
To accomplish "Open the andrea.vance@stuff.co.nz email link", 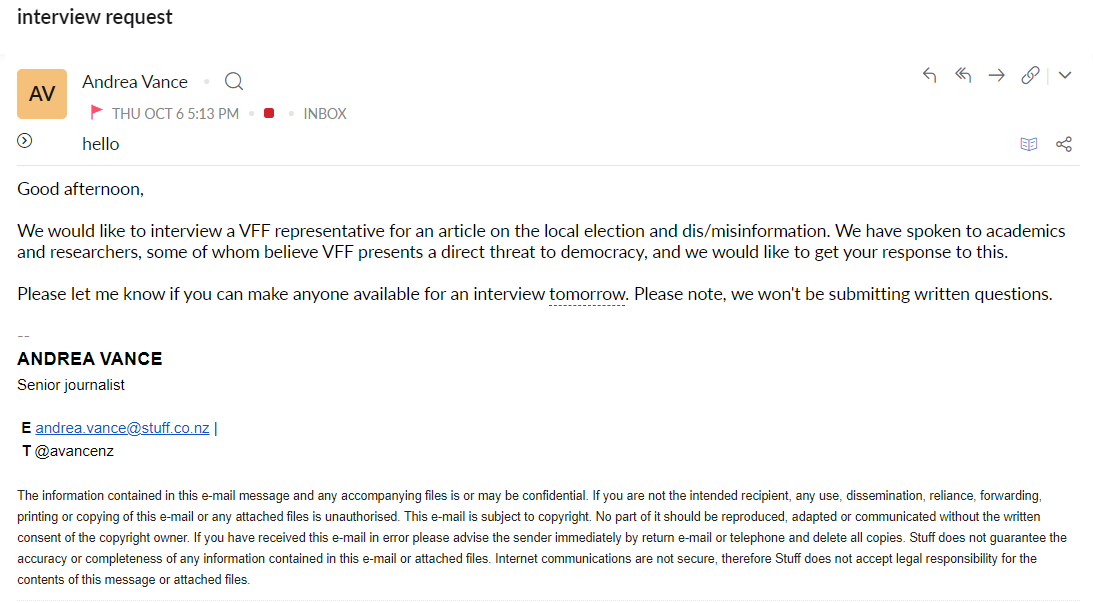I will tap(122, 428).
